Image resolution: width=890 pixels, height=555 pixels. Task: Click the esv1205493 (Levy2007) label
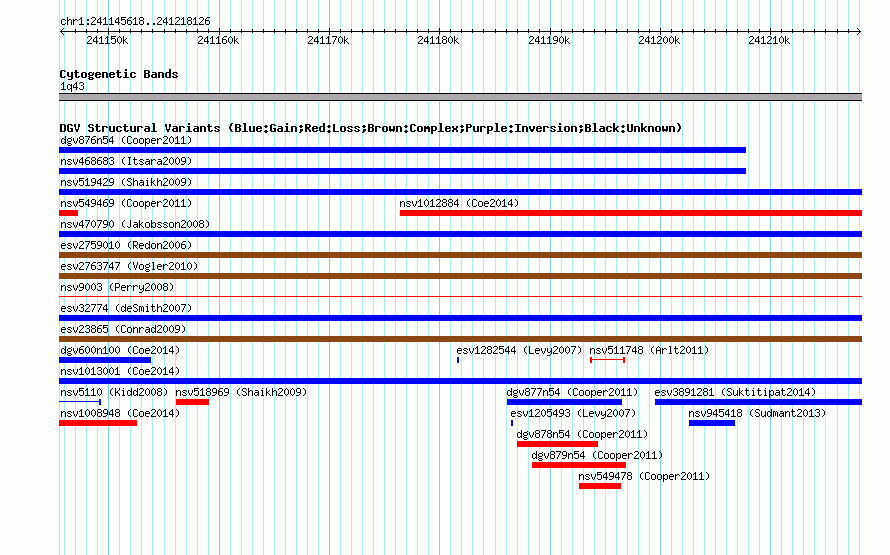click(573, 413)
